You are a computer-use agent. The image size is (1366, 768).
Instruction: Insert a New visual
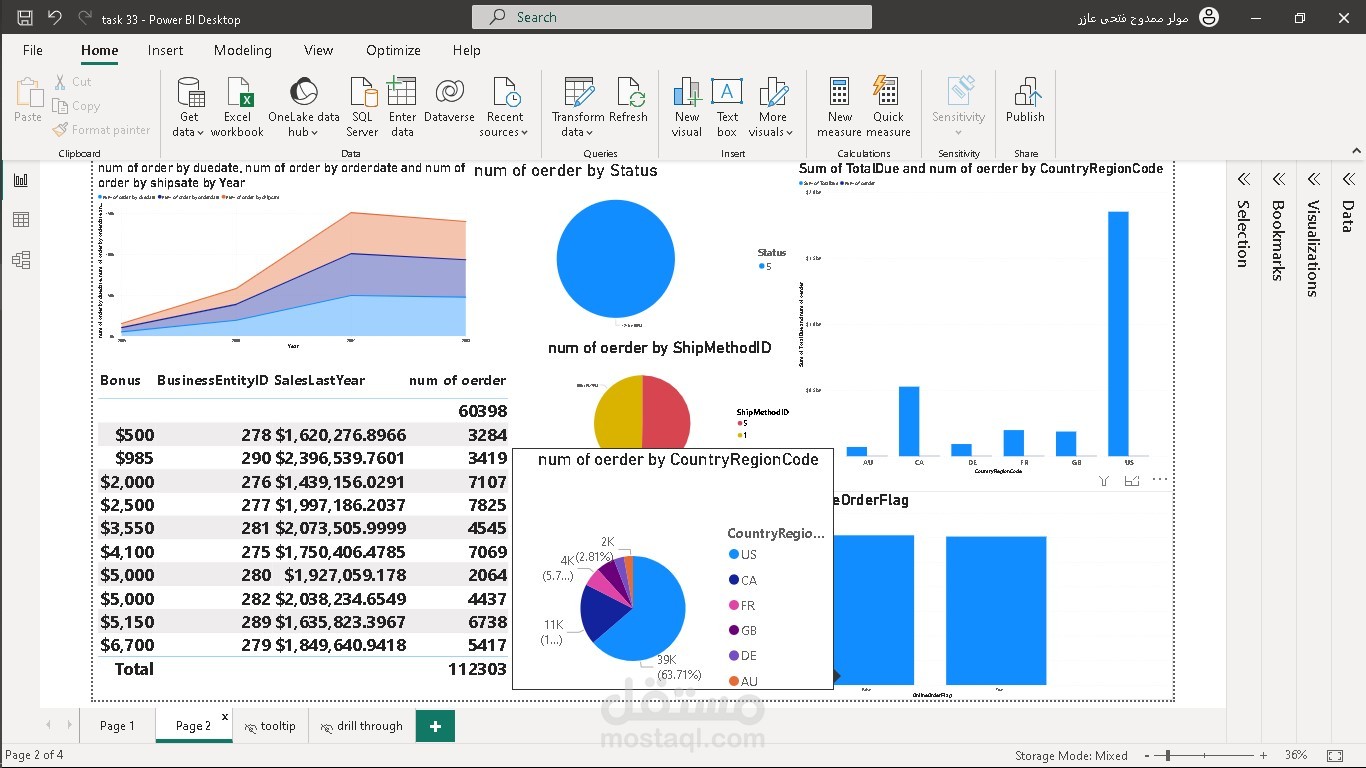[687, 105]
